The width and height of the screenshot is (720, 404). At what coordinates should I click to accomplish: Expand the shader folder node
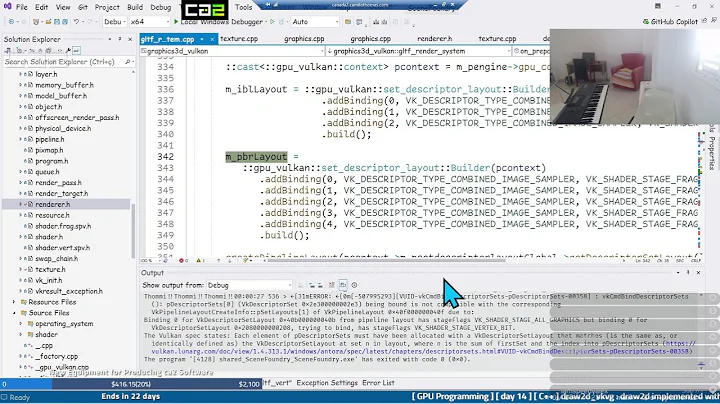20,335
